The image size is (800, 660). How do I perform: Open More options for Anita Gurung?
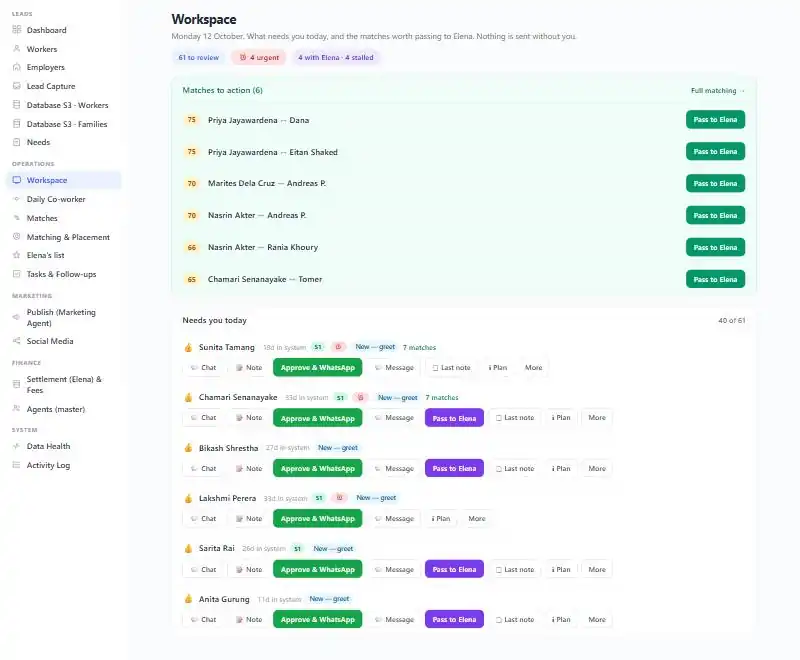(597, 619)
